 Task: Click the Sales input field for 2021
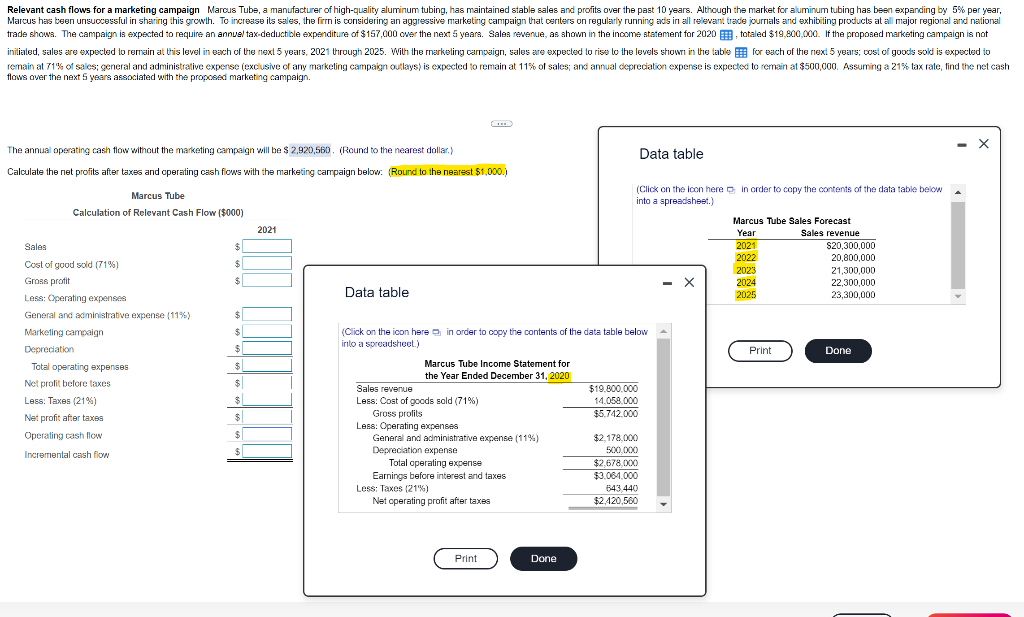click(x=267, y=246)
